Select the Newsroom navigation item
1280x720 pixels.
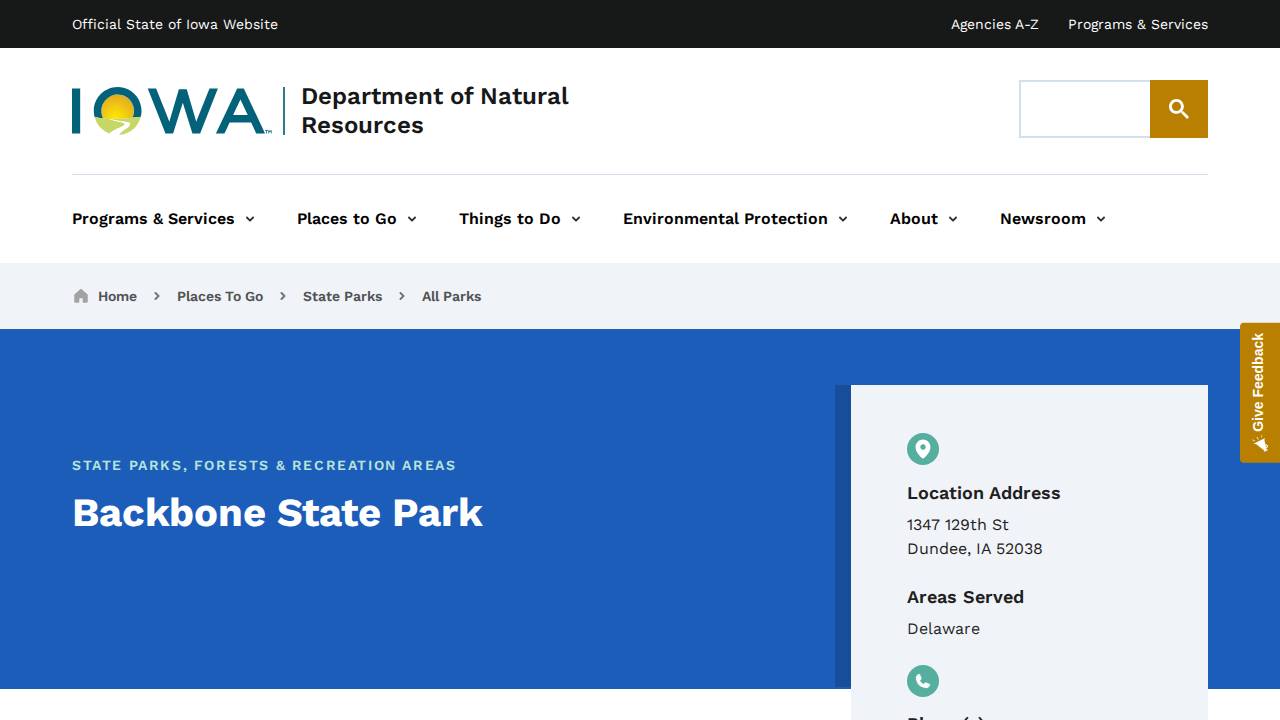[1043, 218]
